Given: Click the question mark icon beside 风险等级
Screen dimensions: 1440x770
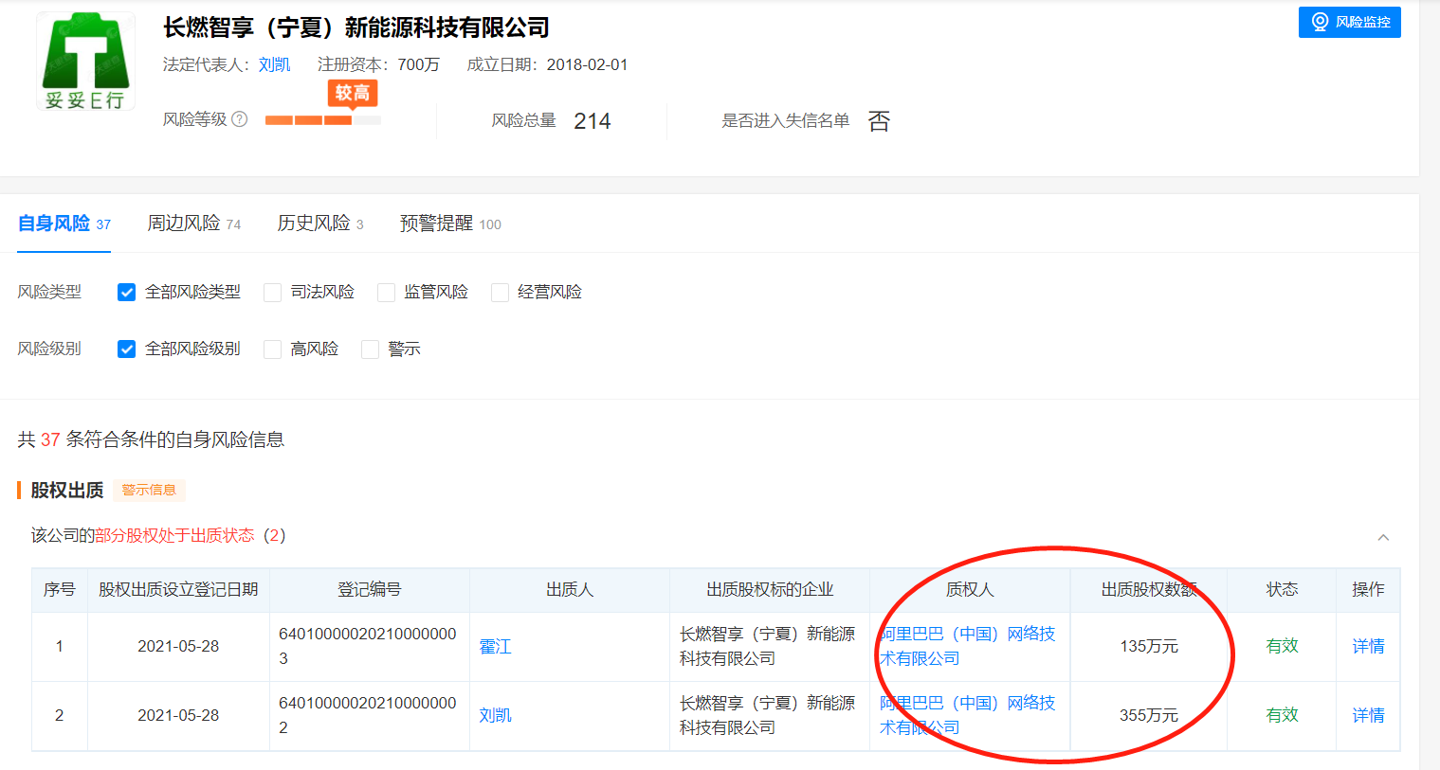Looking at the screenshot, I should (240, 119).
